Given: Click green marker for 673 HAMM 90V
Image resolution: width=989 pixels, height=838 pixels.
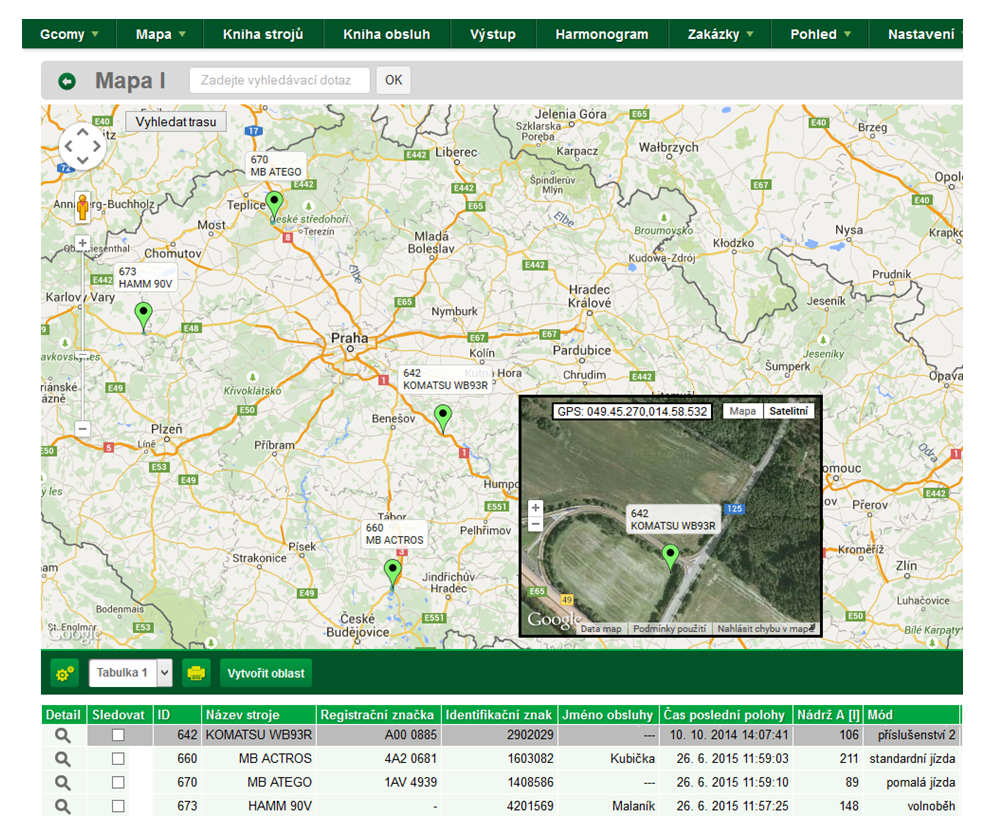Looking at the screenshot, I should [x=144, y=315].
